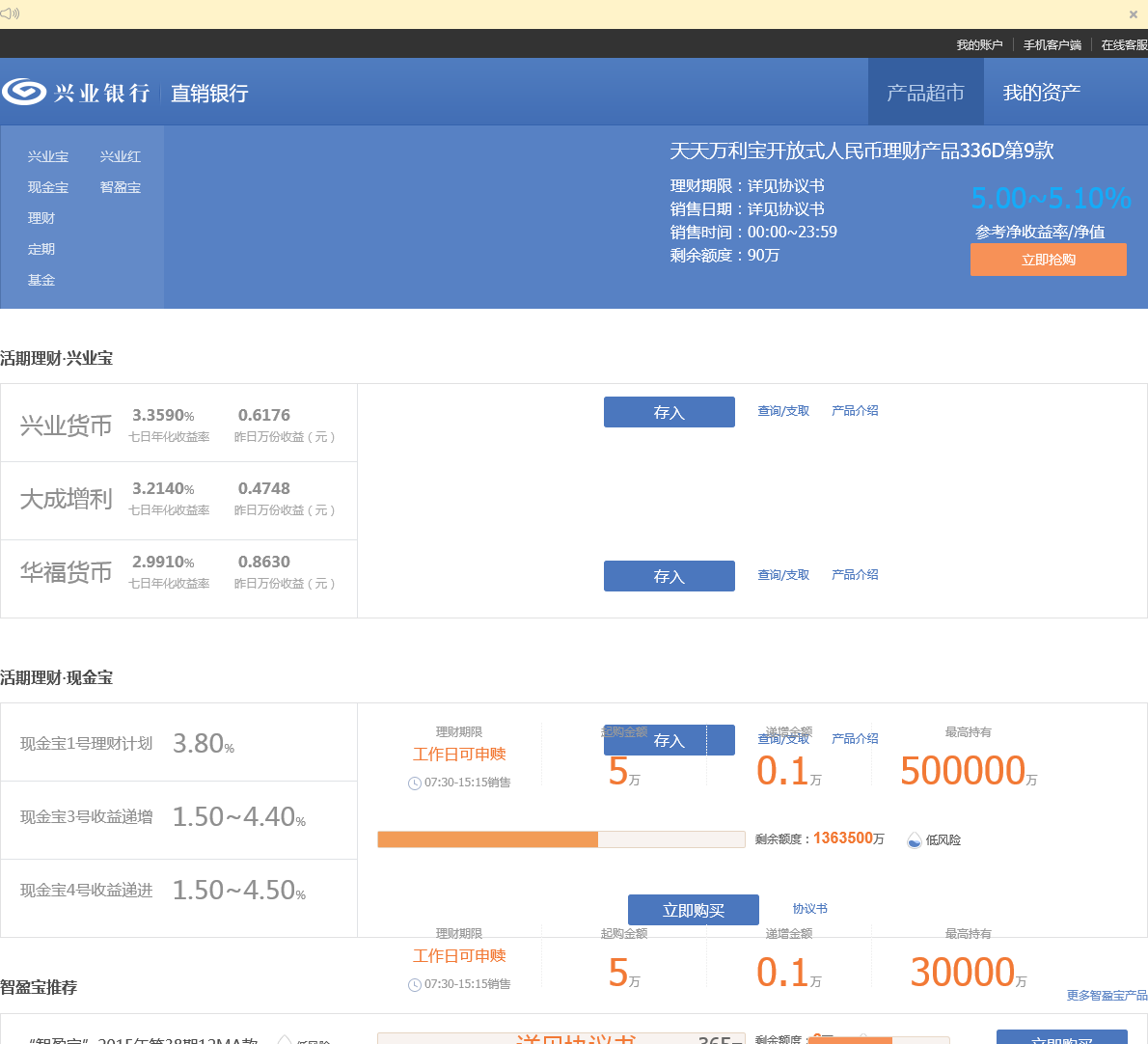Click the Industrial Bank logo
Image resolution: width=1148 pixels, height=1044 pixels.
pyautogui.click(x=76, y=93)
